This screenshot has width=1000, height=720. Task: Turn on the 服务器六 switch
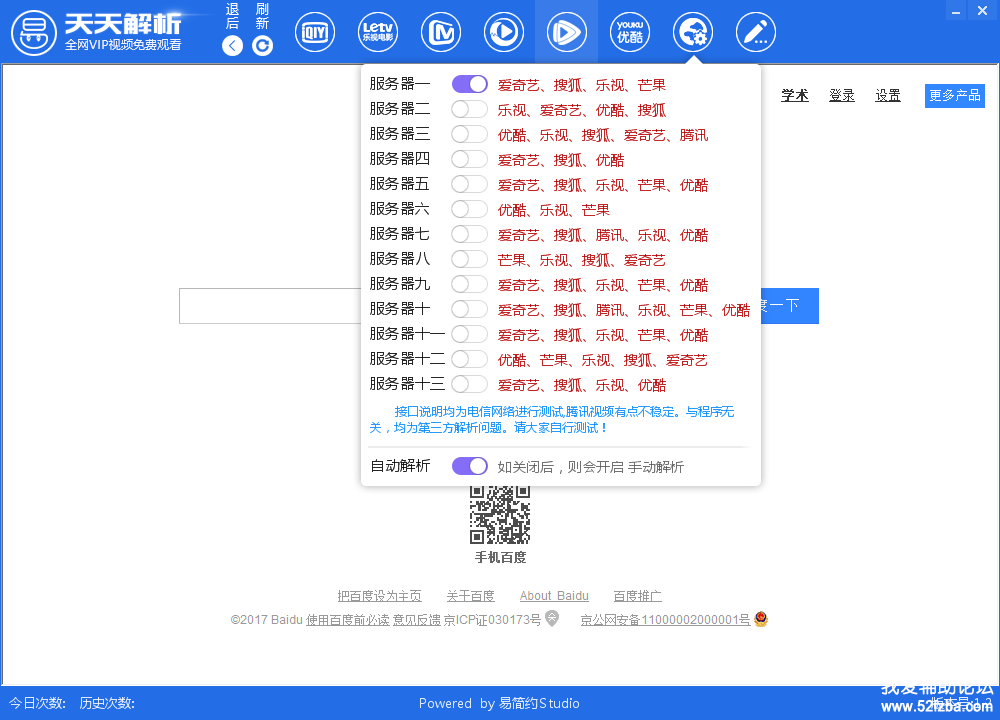point(469,209)
